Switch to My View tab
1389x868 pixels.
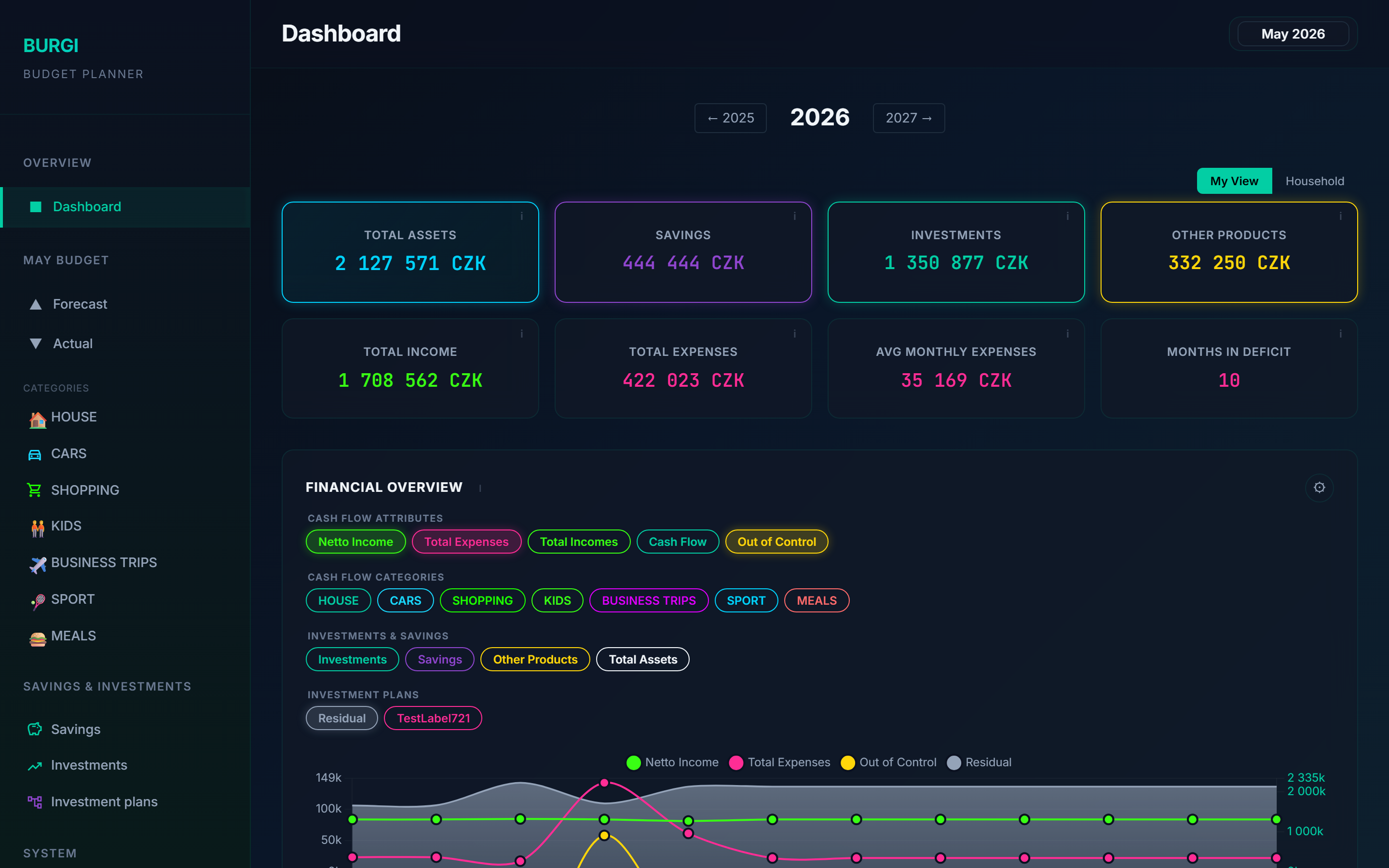(x=1234, y=181)
